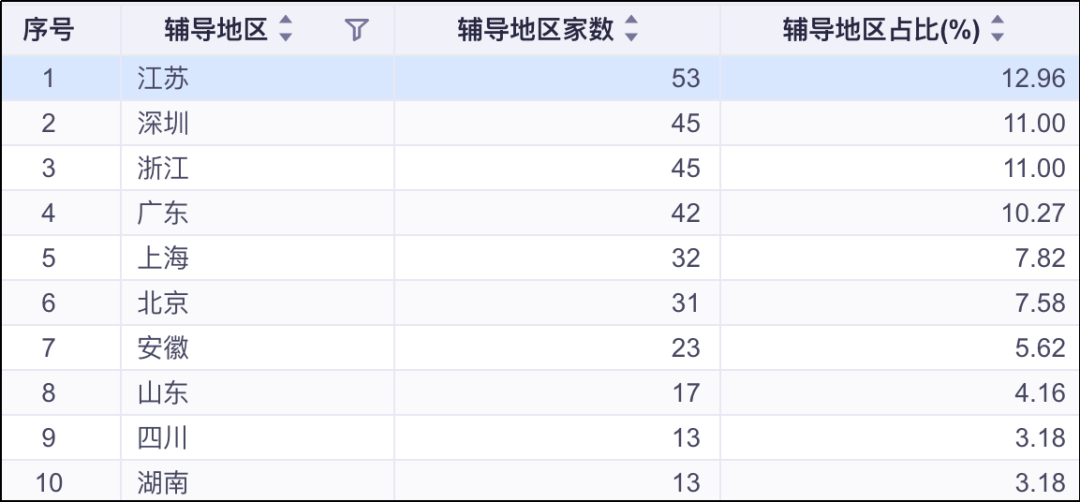The image size is (1080, 502).
Task: Click the 上海 region cell
Action: click(163, 258)
